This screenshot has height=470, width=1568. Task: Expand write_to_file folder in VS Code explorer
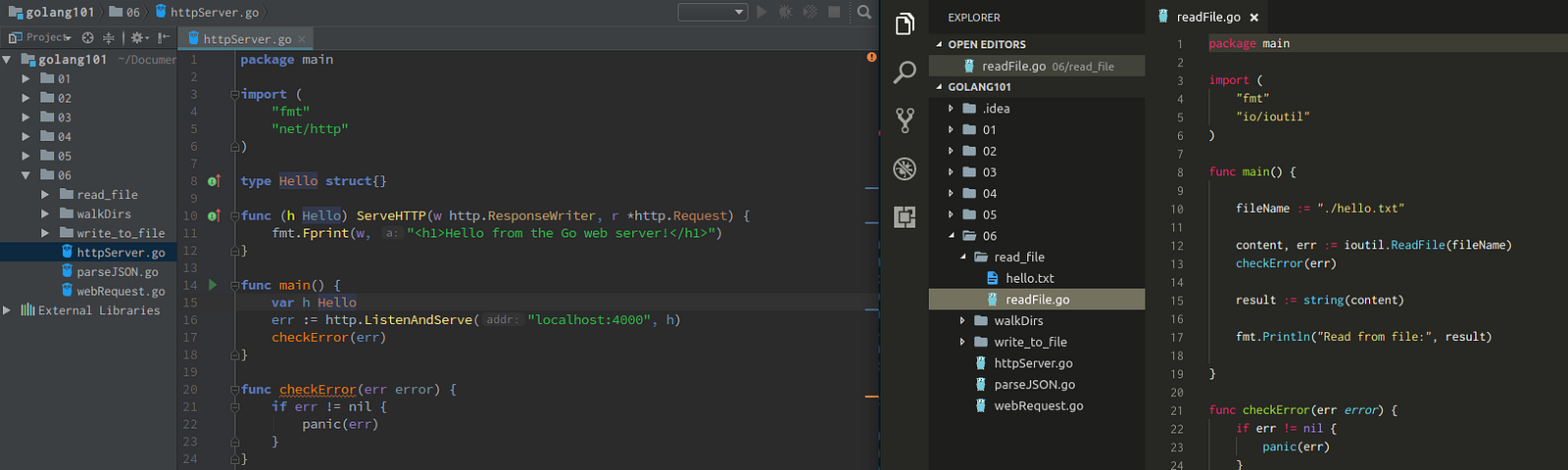tap(962, 342)
